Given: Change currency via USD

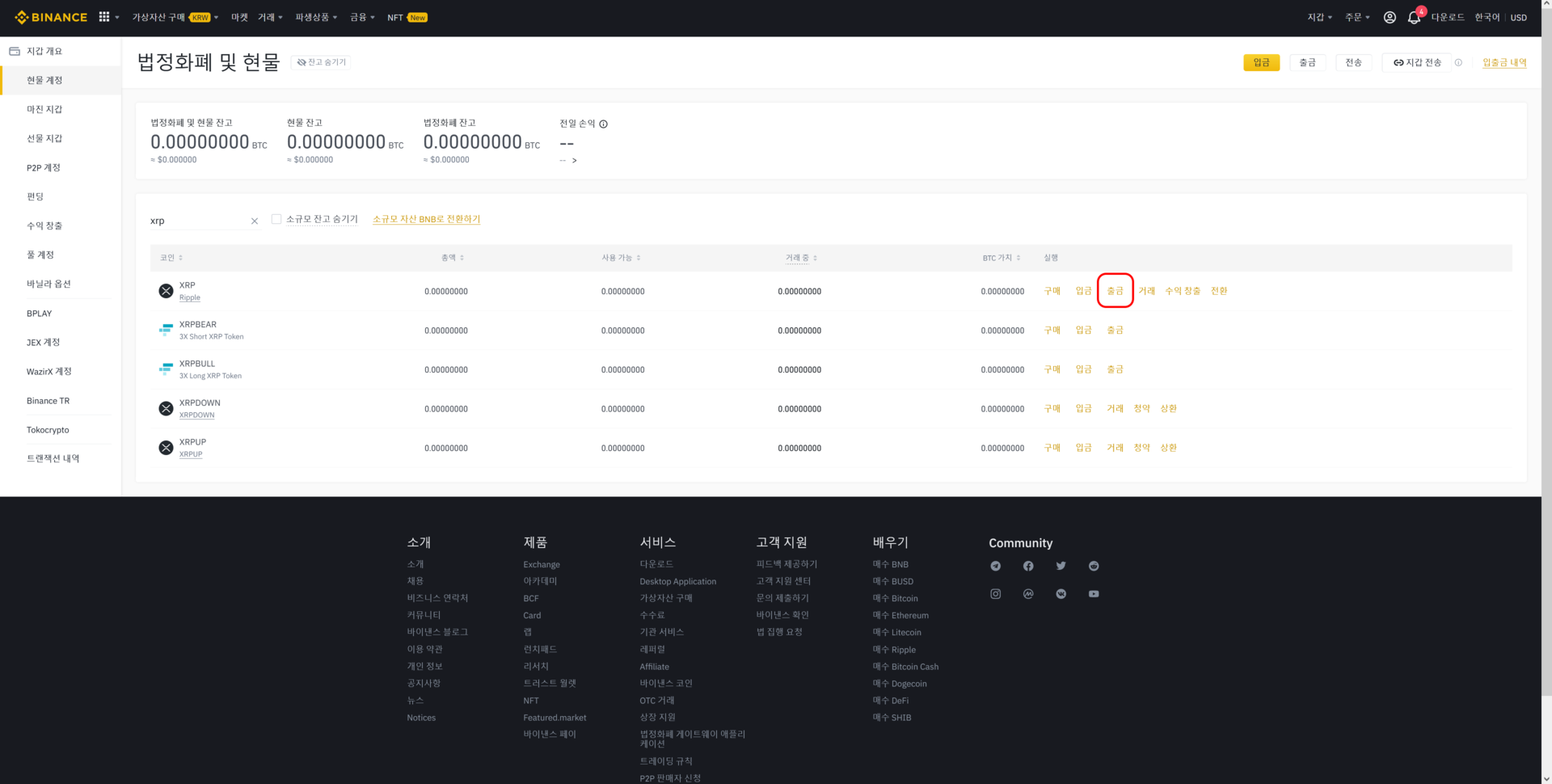Looking at the screenshot, I should (x=1519, y=18).
